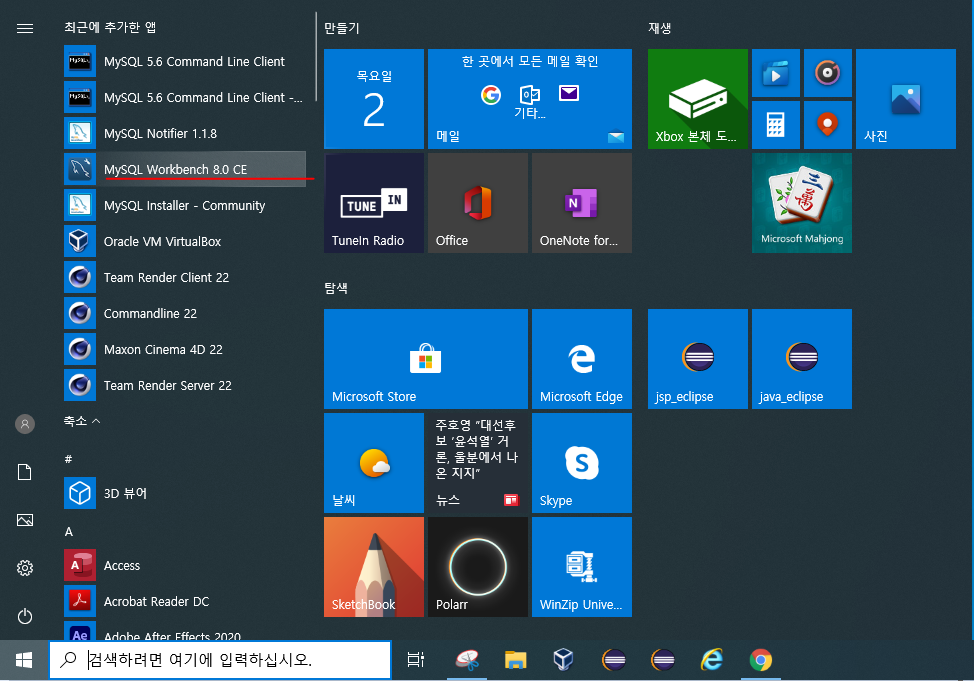Open the Calculator small tile
974x681 pixels.
776,125
